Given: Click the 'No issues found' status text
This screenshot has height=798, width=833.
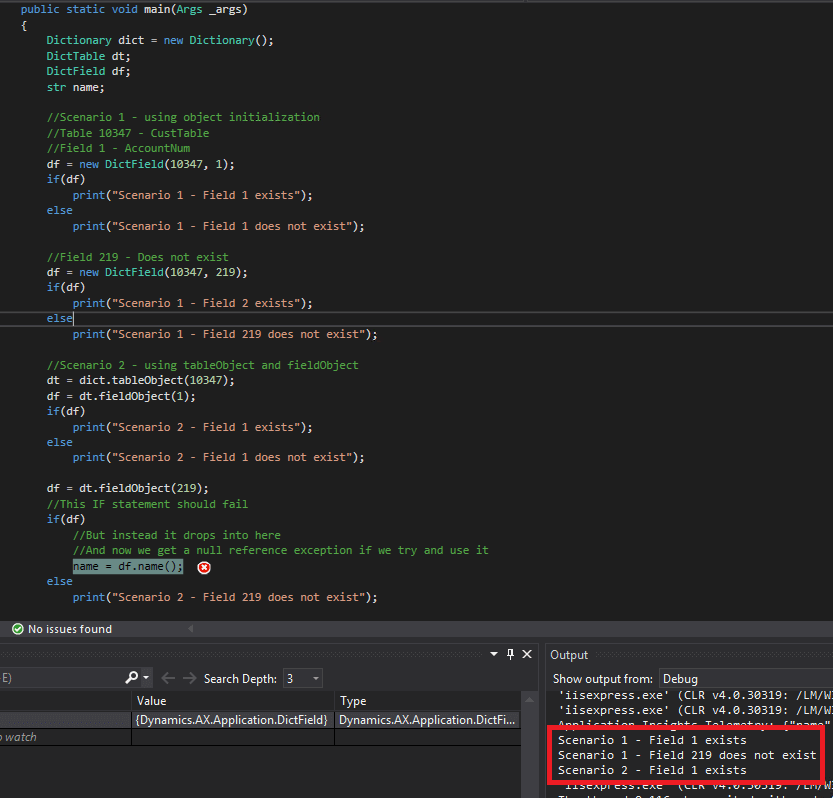Looking at the screenshot, I should 70,629.
